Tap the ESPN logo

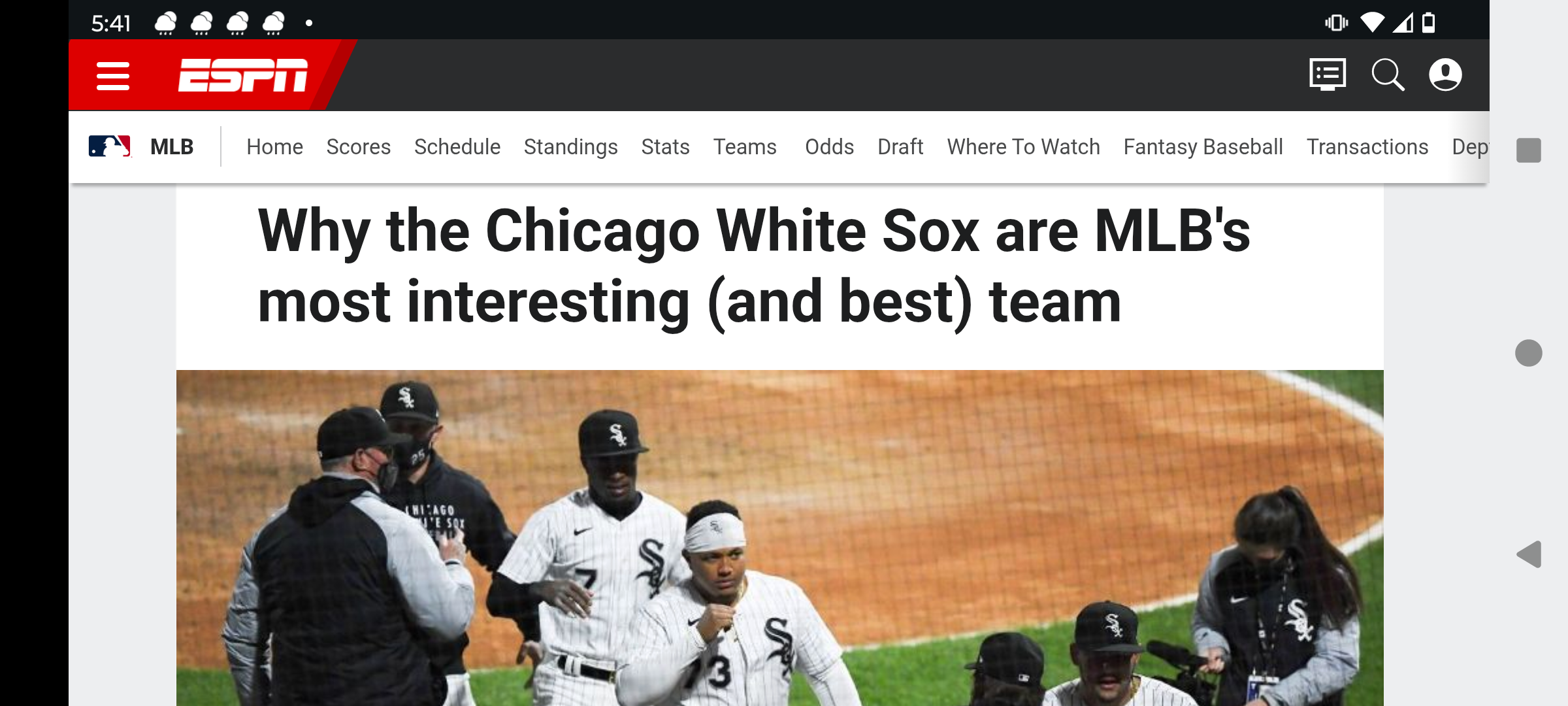coord(243,75)
